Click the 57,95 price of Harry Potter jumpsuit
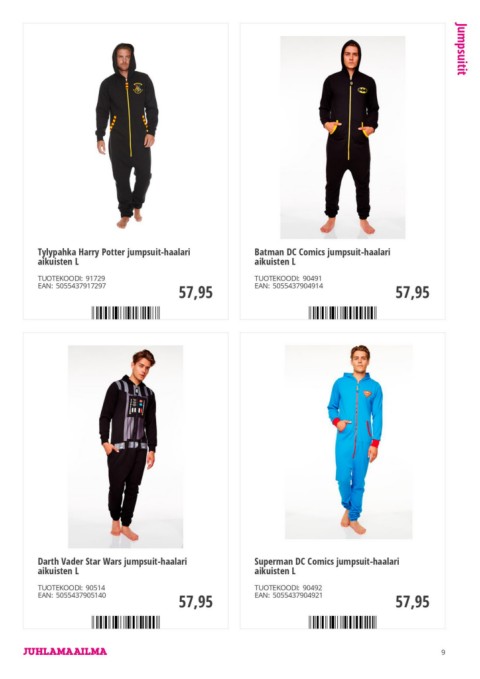The image size is (480, 679). pos(196,292)
